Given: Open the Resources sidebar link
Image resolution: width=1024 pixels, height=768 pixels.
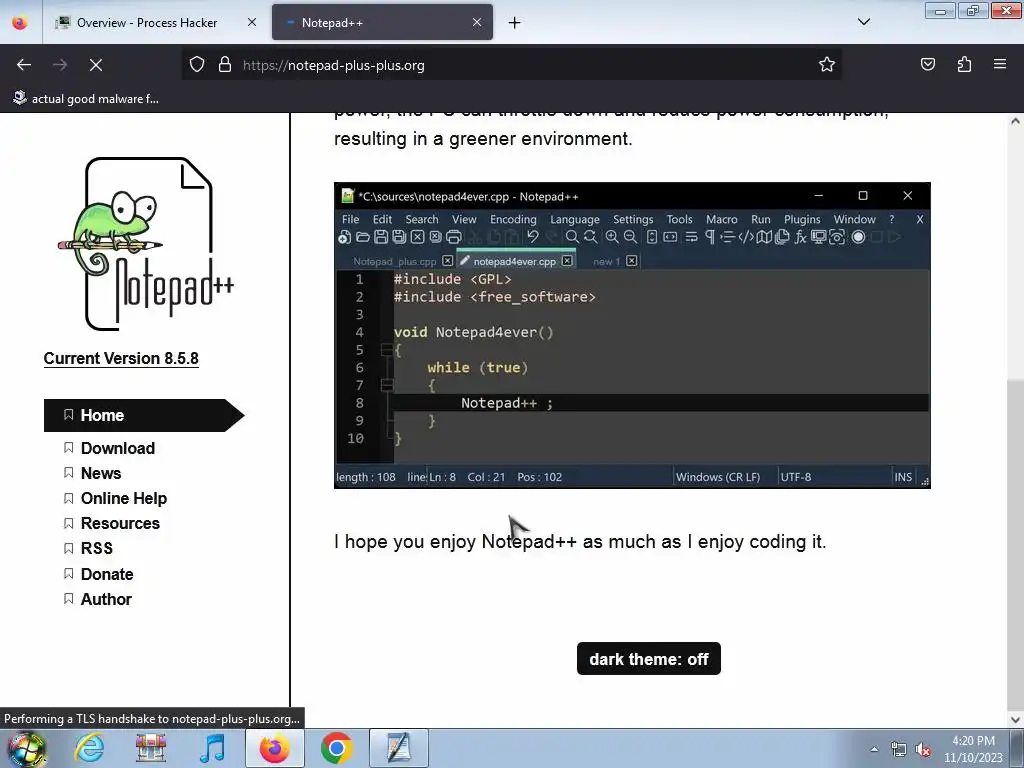Looking at the screenshot, I should point(120,523).
